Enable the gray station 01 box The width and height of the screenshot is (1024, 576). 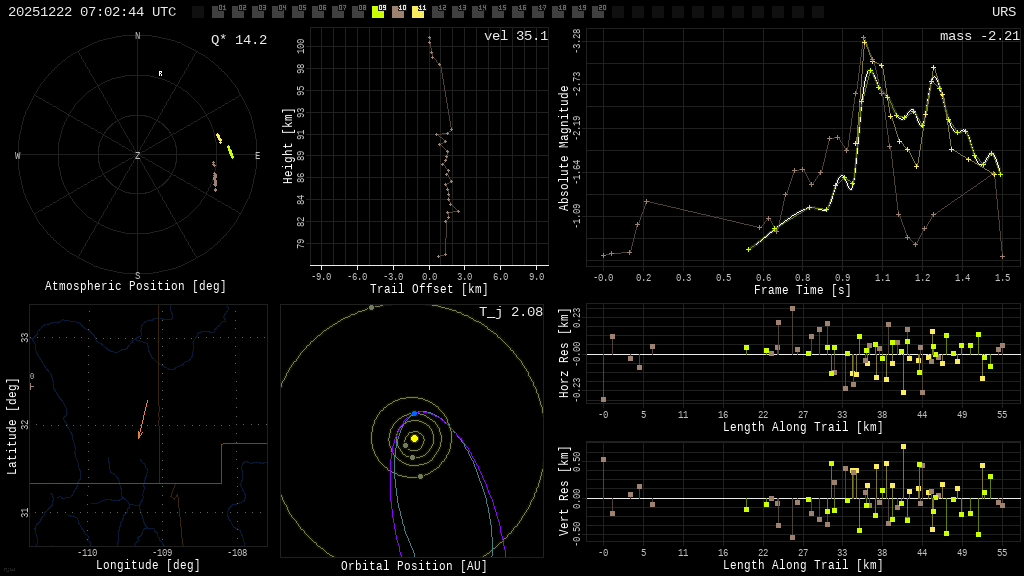pos(218,12)
